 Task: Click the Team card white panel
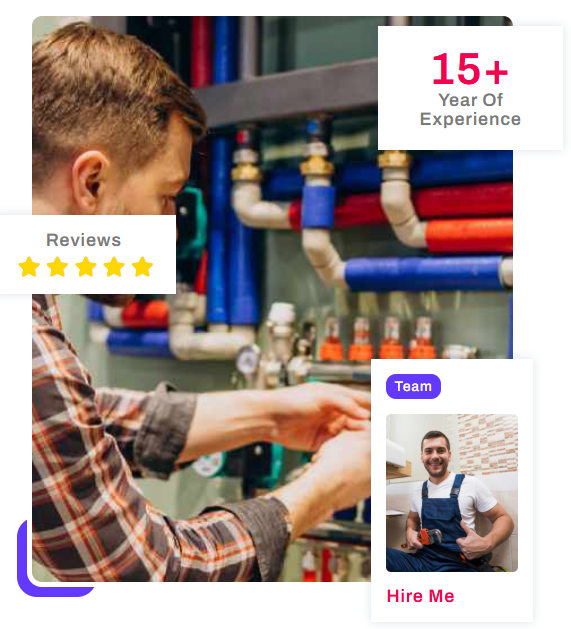pos(452,490)
